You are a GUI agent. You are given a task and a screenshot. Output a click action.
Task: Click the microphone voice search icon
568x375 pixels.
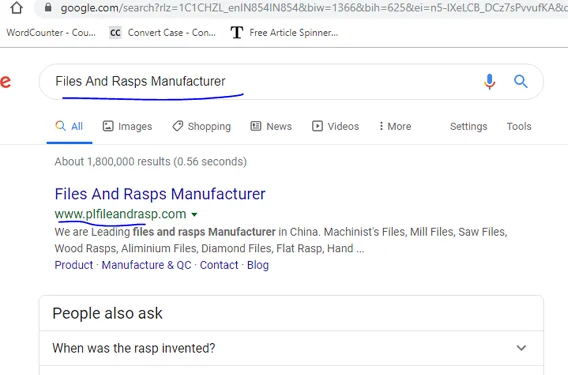pos(489,82)
